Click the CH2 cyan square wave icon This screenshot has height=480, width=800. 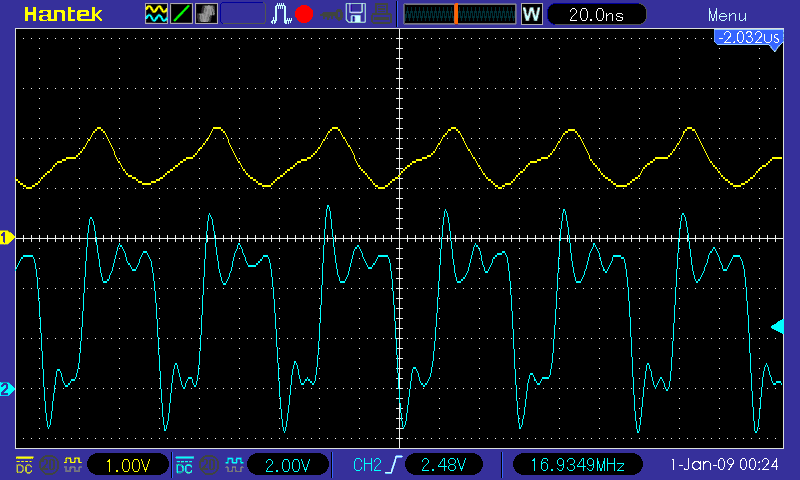[234, 465]
